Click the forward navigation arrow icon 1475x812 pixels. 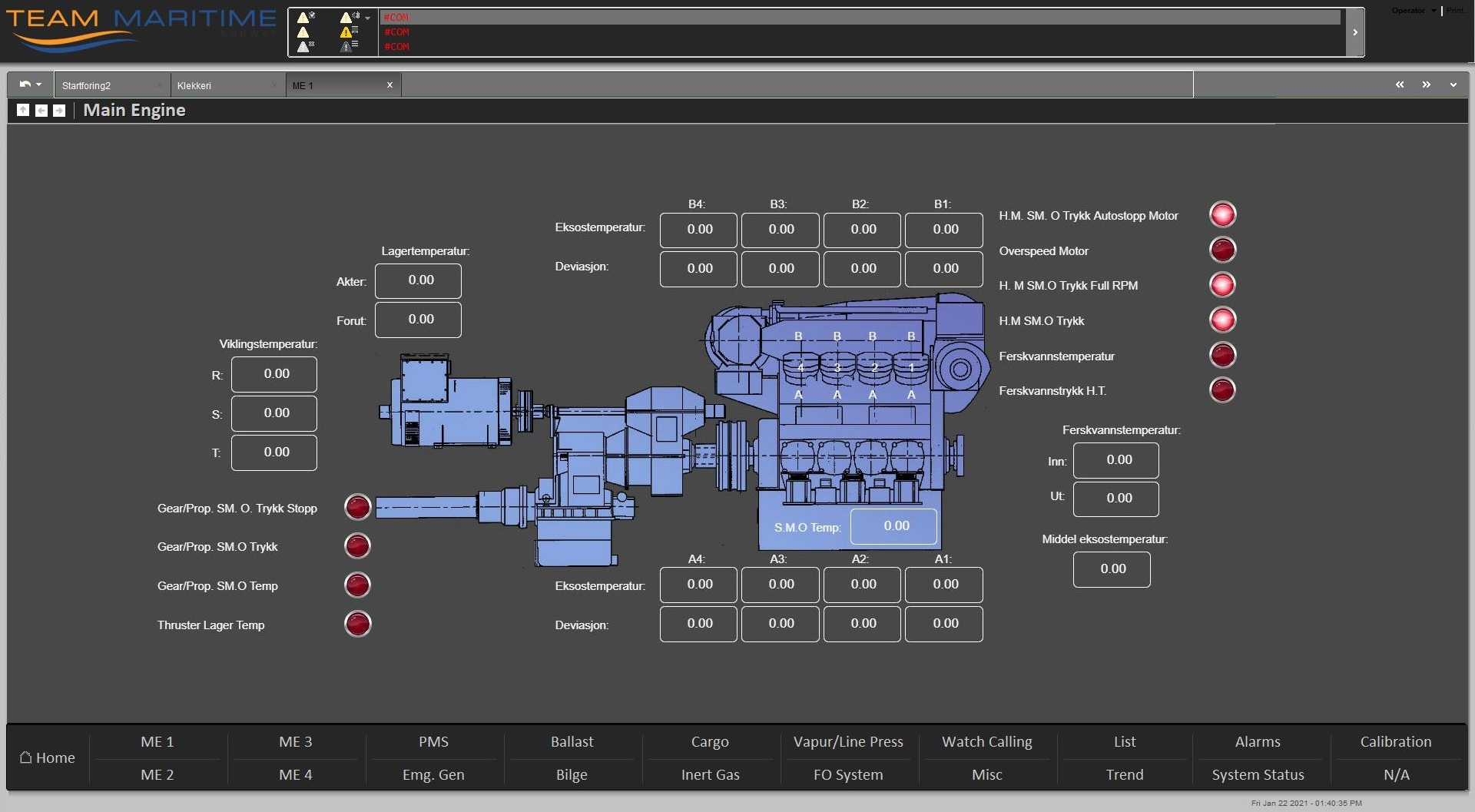[x=59, y=111]
